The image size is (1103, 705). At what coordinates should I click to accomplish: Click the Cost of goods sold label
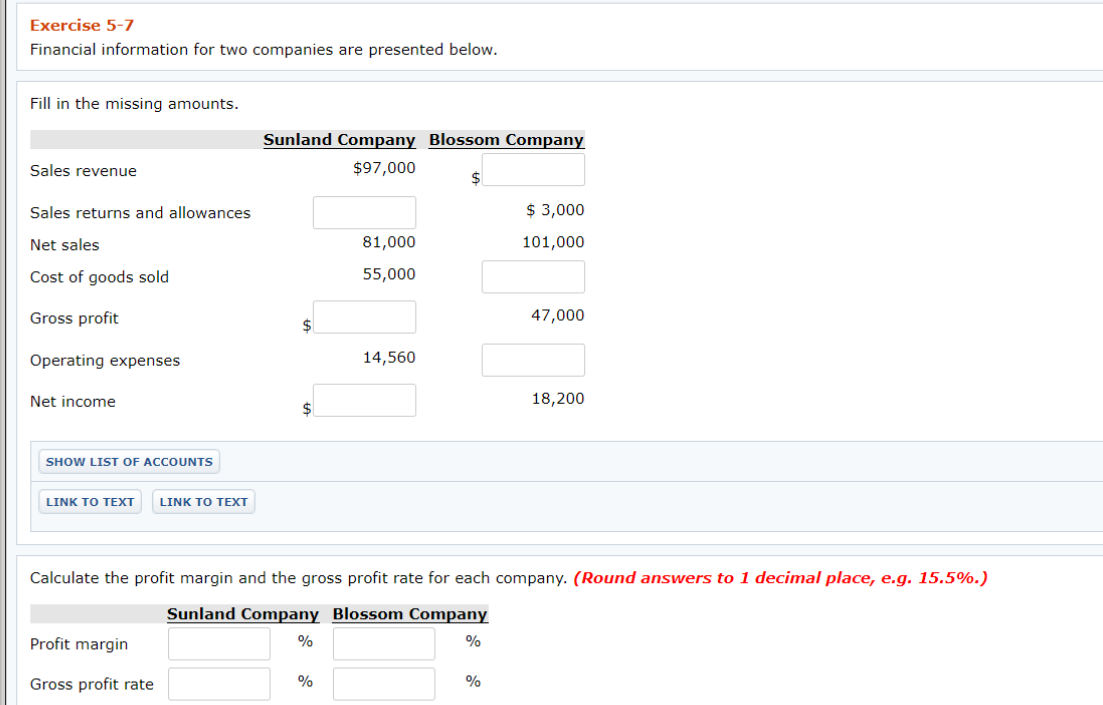(x=99, y=277)
